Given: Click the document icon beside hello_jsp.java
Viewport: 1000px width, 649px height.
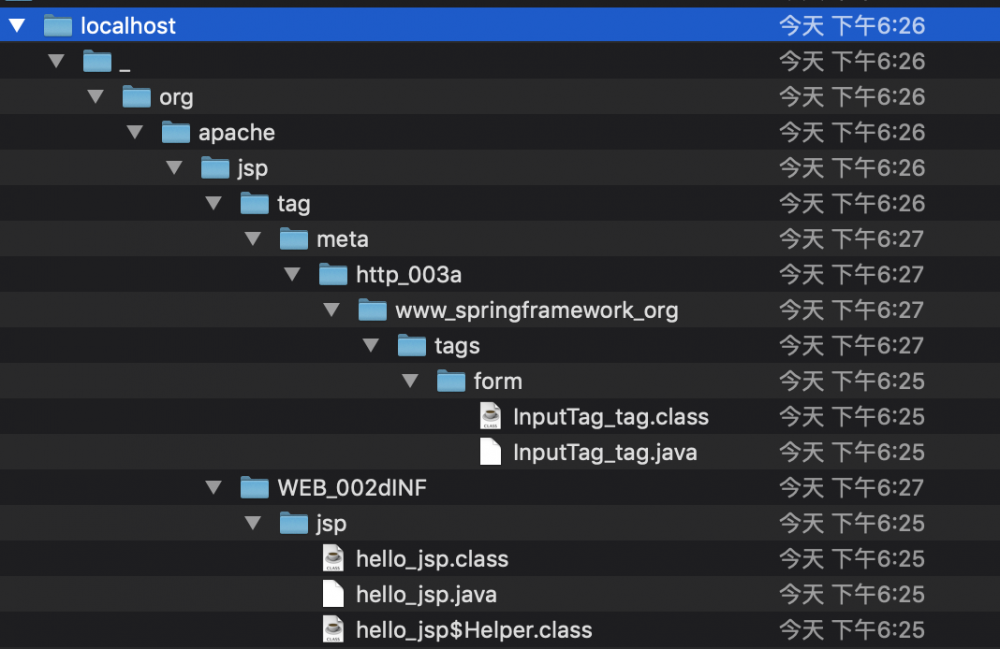Looking at the screenshot, I should (x=332, y=594).
